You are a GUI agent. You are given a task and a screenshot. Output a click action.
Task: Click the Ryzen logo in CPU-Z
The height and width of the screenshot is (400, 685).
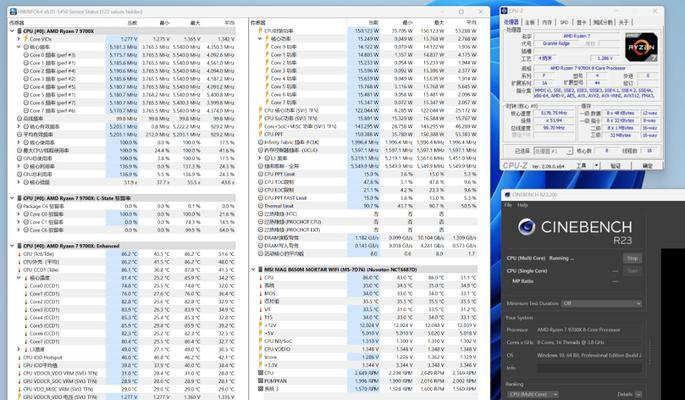click(x=641, y=47)
